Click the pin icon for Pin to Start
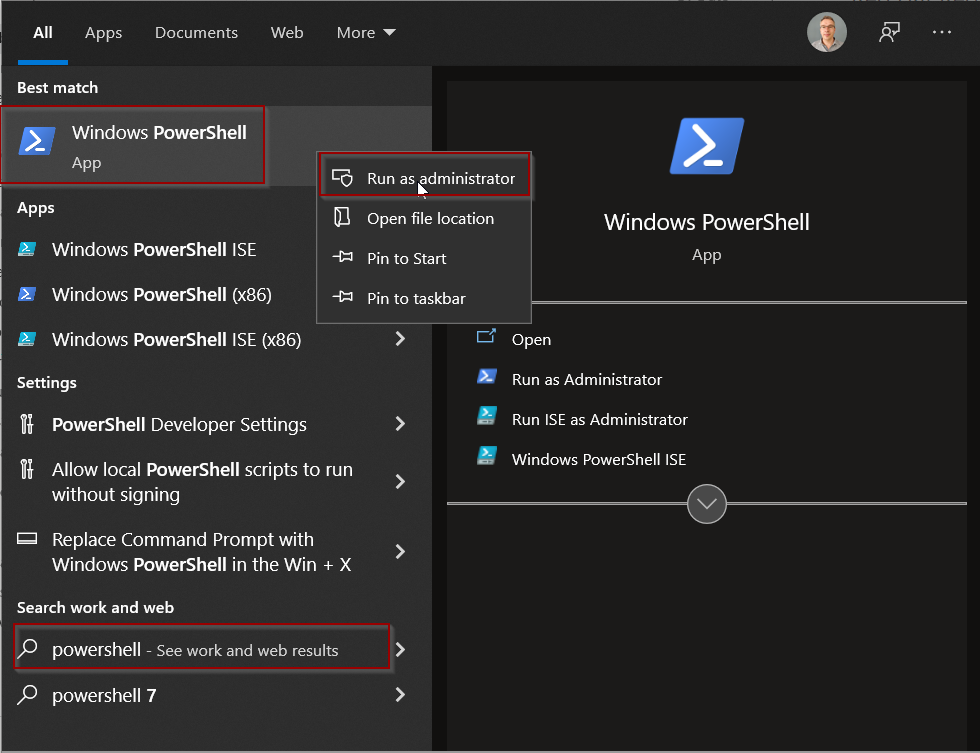980x753 pixels. (342, 257)
